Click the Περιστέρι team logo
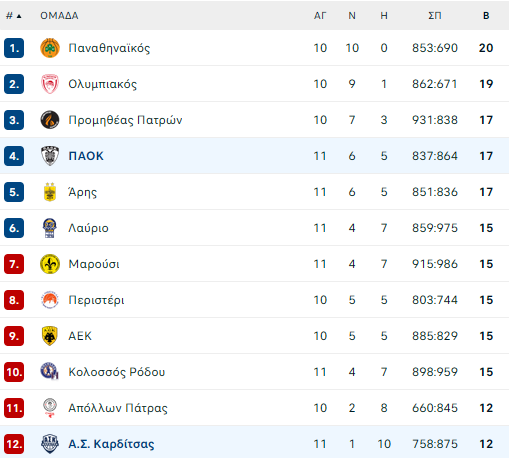 click(50, 300)
